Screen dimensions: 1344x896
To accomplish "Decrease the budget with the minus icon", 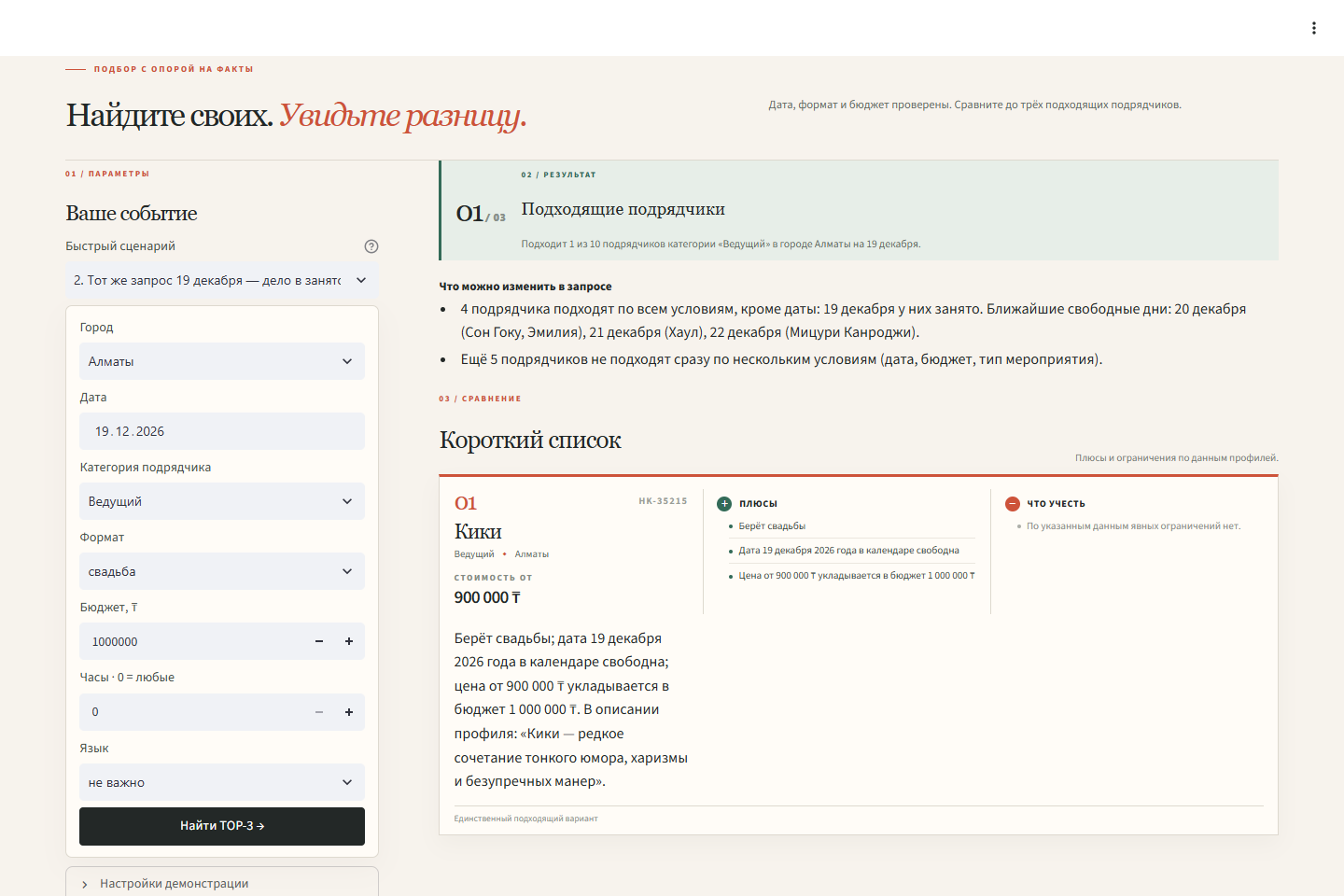I will click(319, 641).
